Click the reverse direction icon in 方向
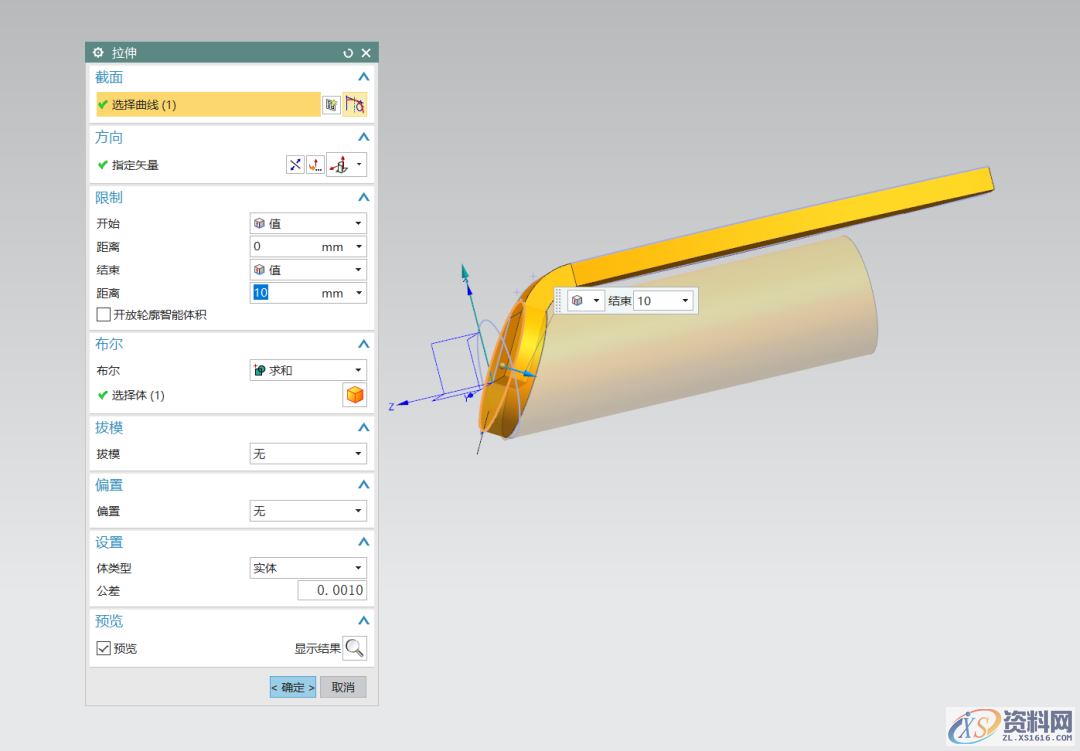This screenshot has width=1080, height=751. 295,165
